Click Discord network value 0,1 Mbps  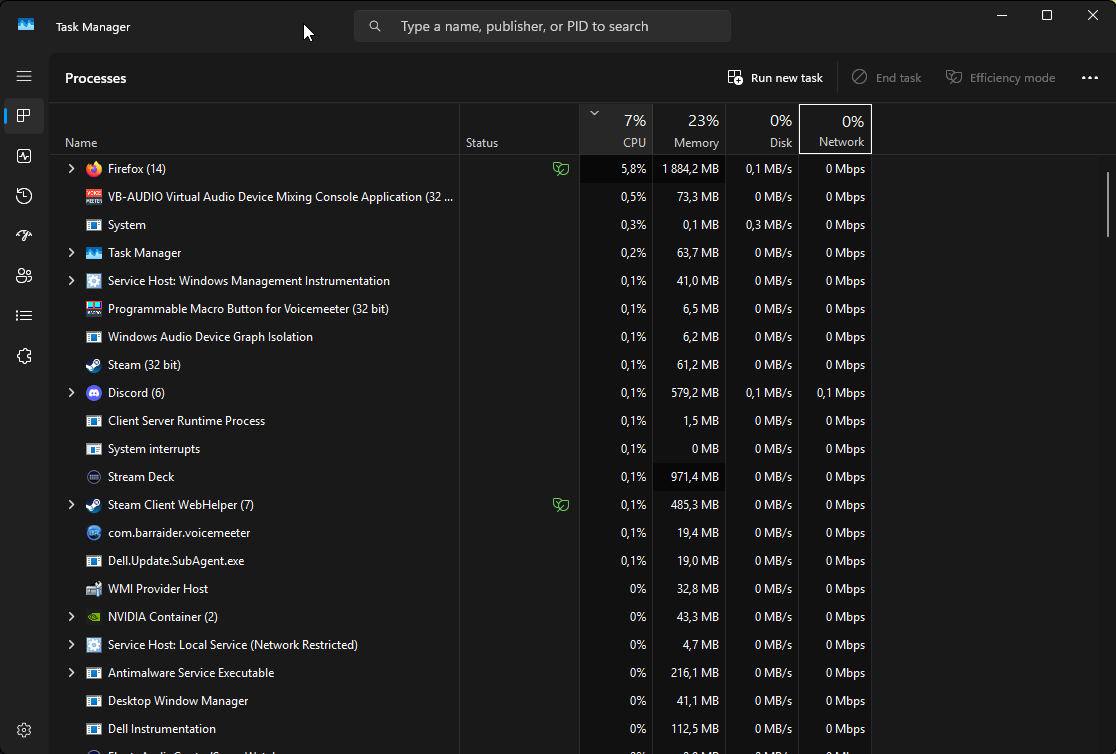[x=841, y=393]
